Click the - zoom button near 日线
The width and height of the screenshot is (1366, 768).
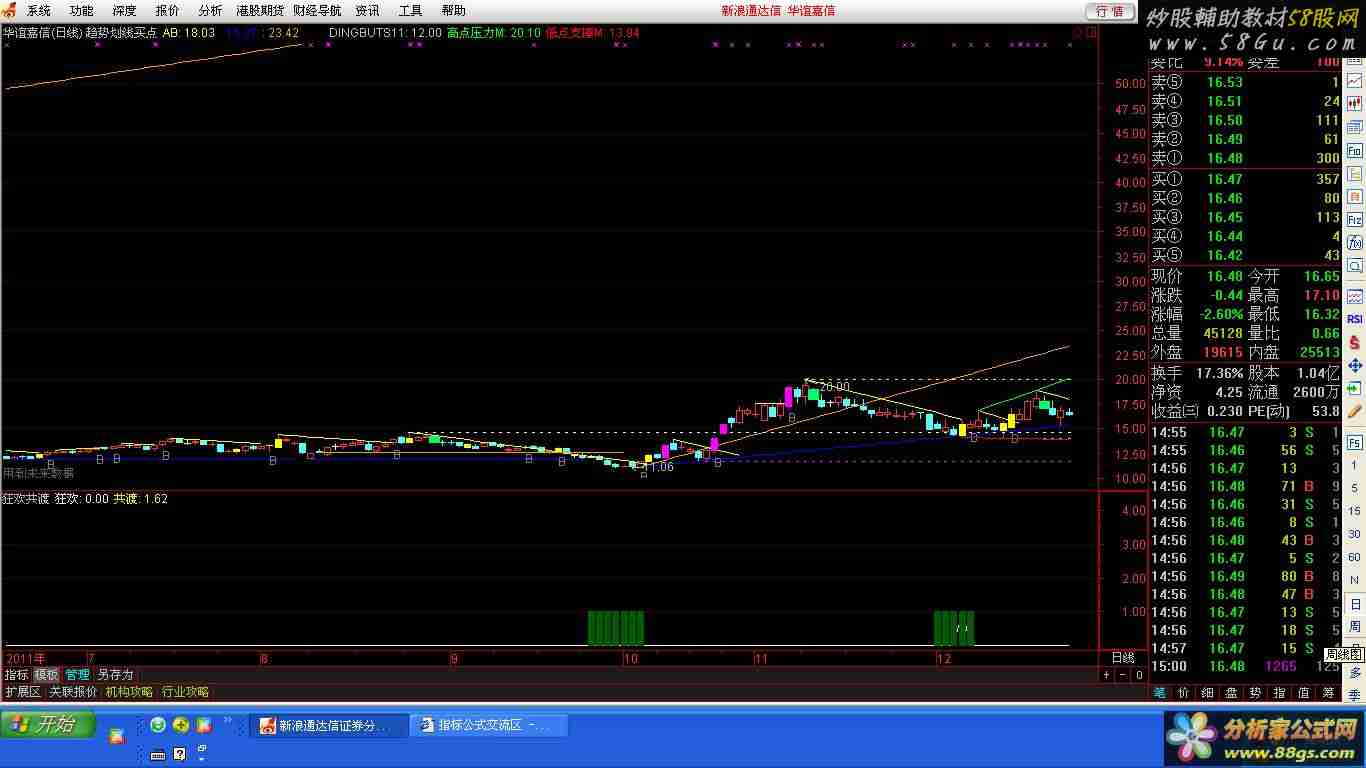pos(1122,675)
